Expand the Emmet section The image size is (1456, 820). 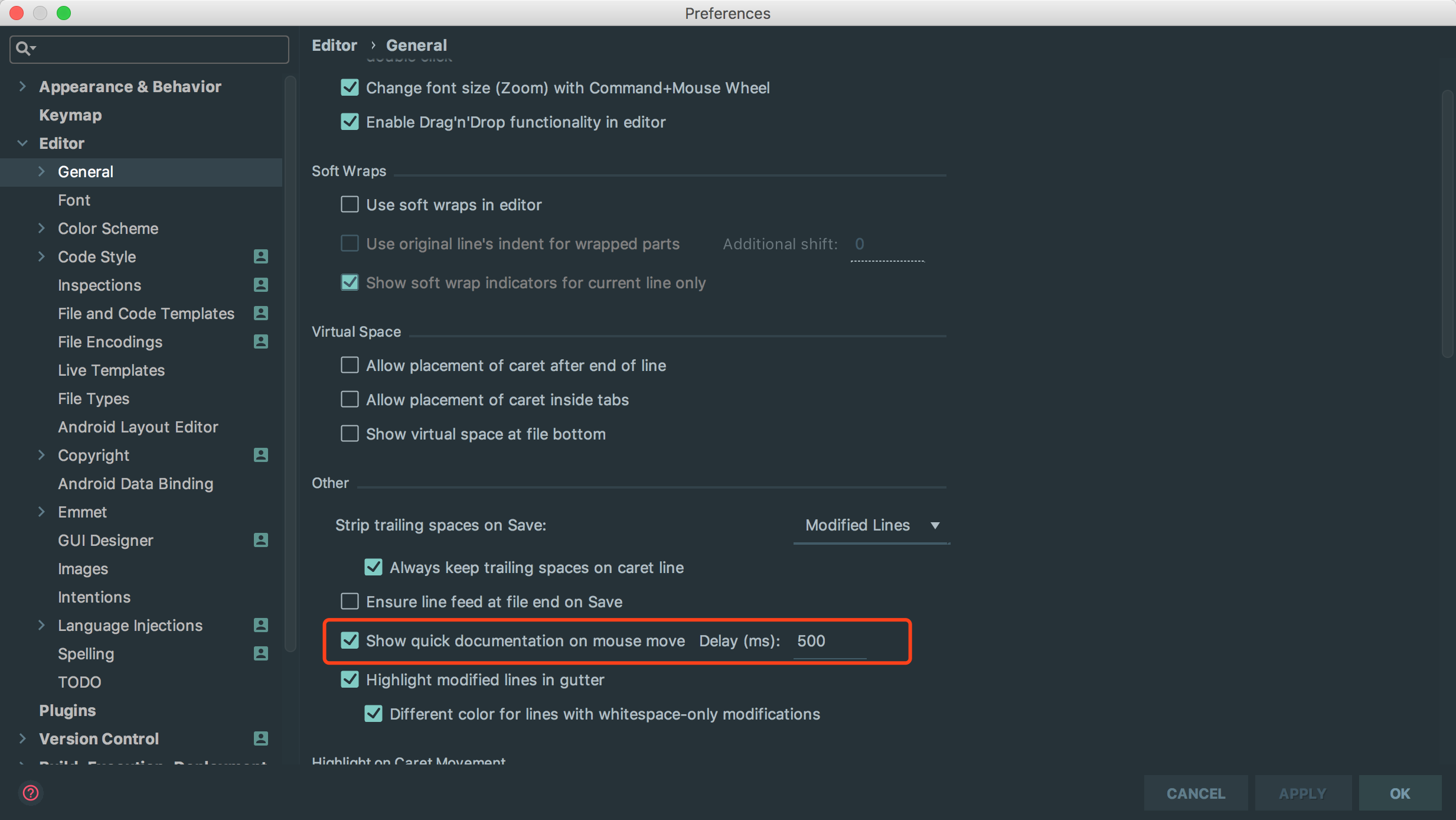[x=40, y=512]
